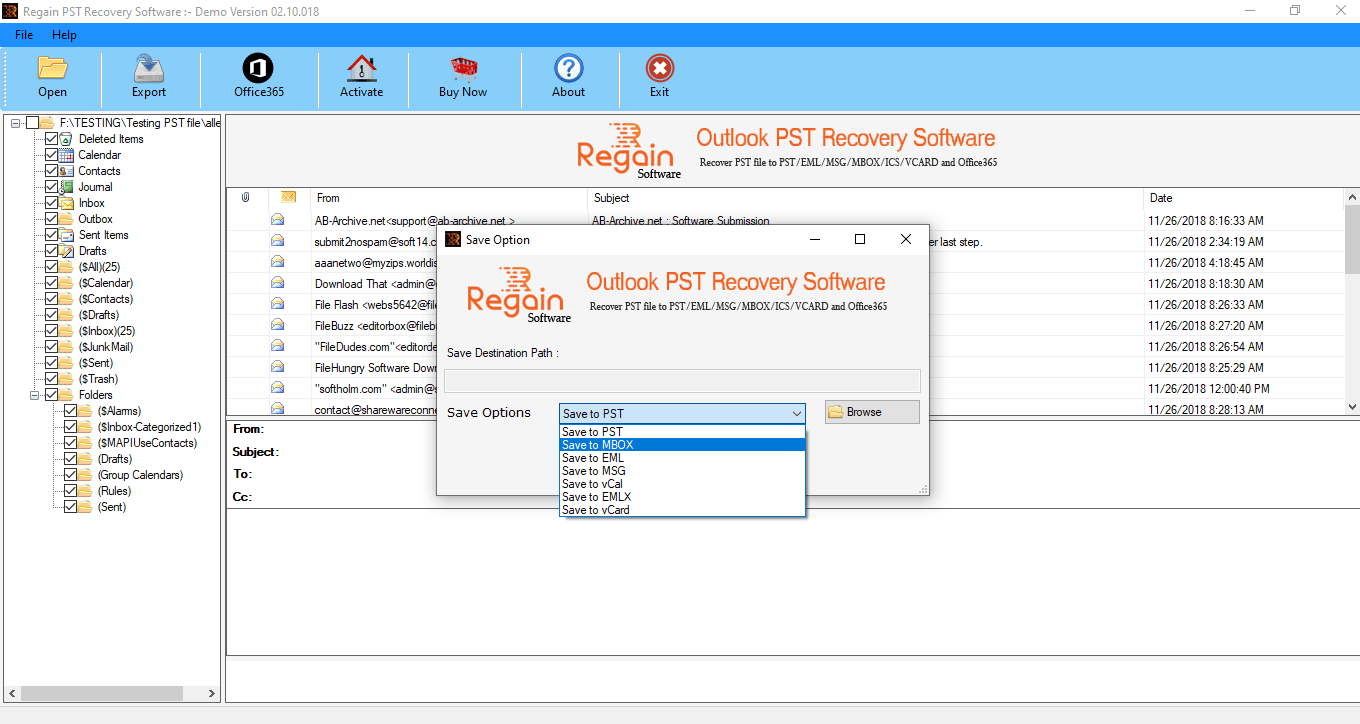Viewport: 1360px width, 724px height.
Task: Choose Save to EMLX option
Action: (682, 497)
